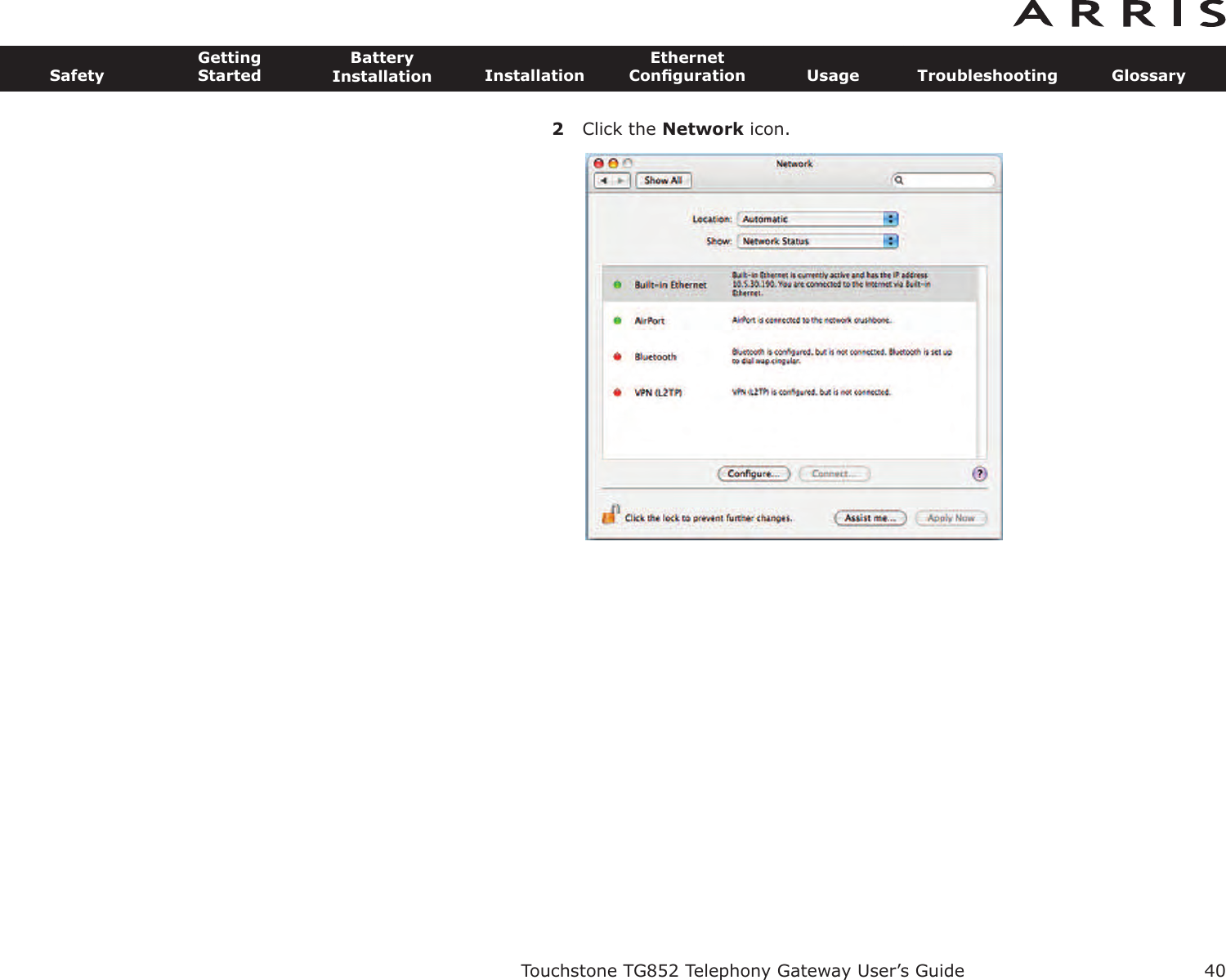Select the VPN (L2TP) row
Image resolution: width=1226 pixels, height=980 pixels.
pos(790,392)
